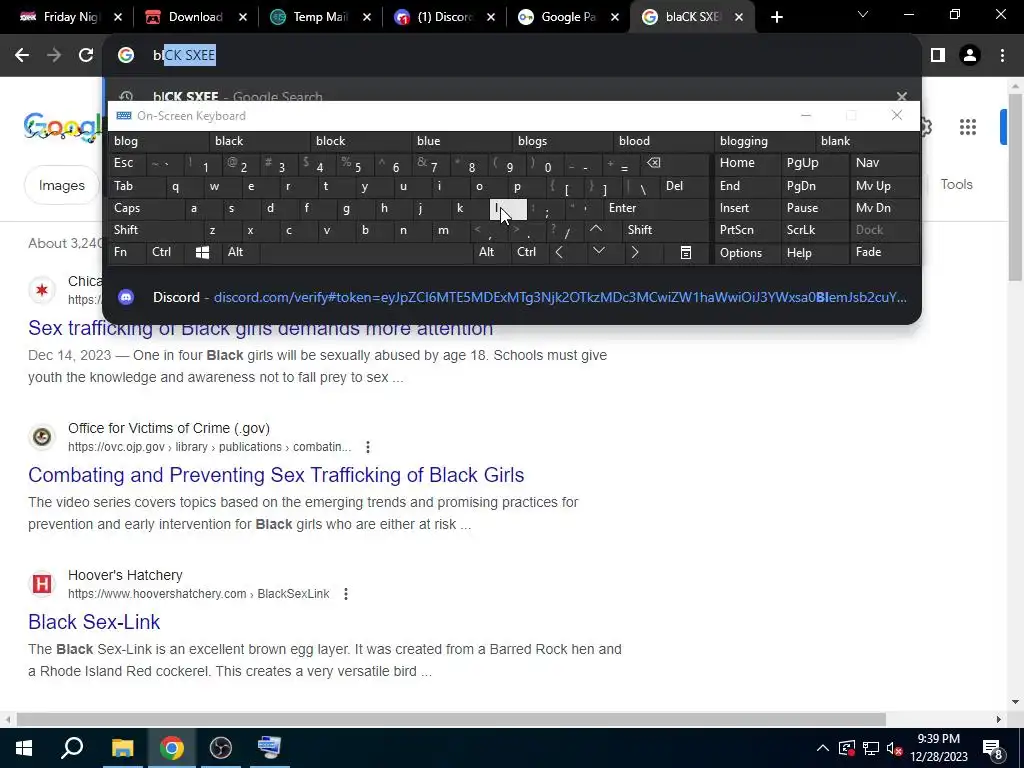Viewport: 1024px width, 768px height.
Task: Remove the history suggestion with X
Action: click(902, 97)
